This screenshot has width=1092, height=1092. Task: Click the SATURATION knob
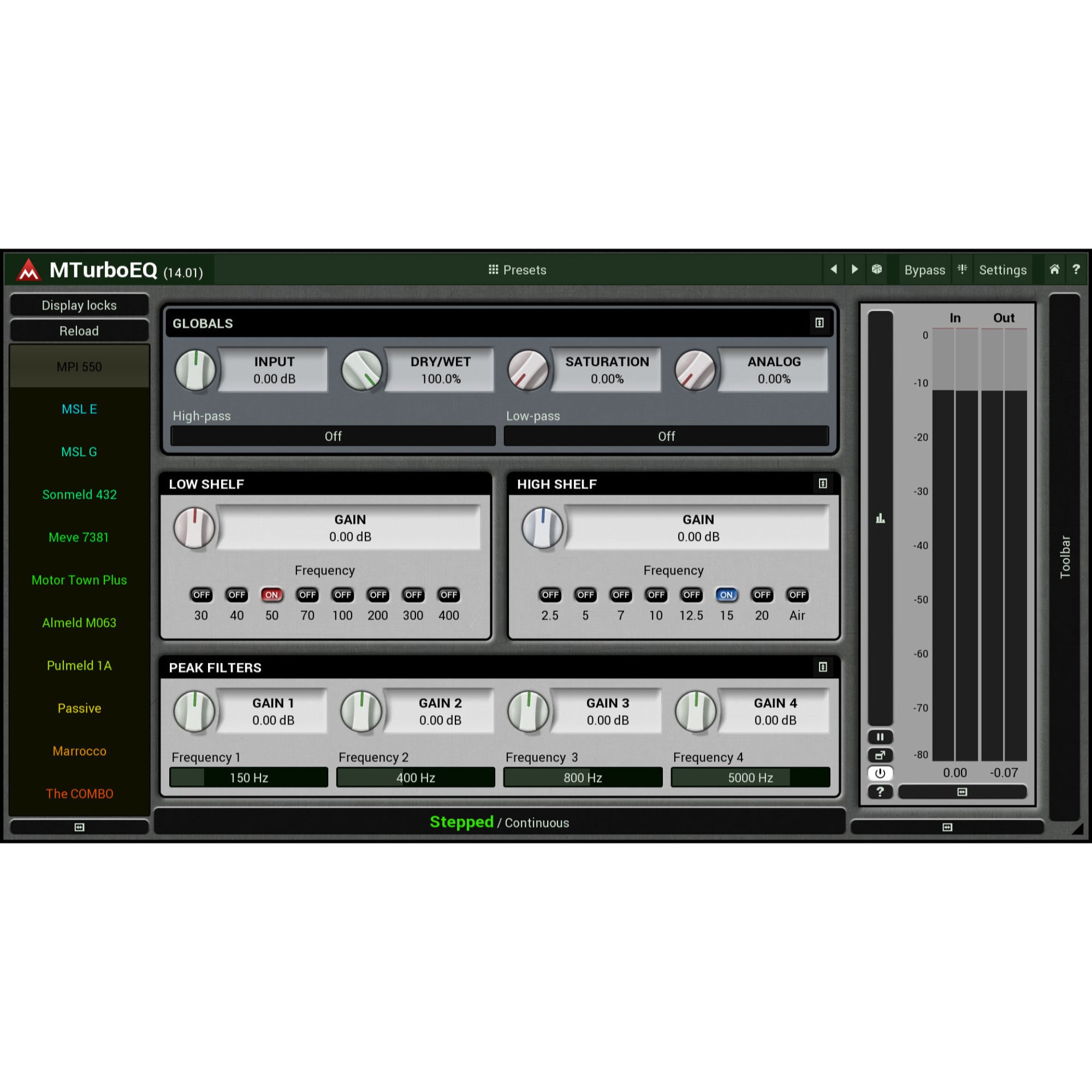pyautogui.click(x=528, y=370)
